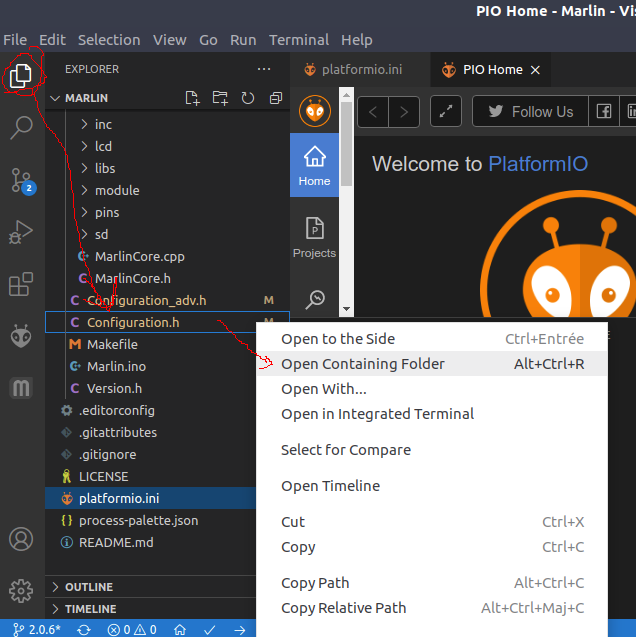Image resolution: width=636 pixels, height=637 pixels.
Task: Click git branch 2.0.6* in status bar
Action: tap(37, 630)
